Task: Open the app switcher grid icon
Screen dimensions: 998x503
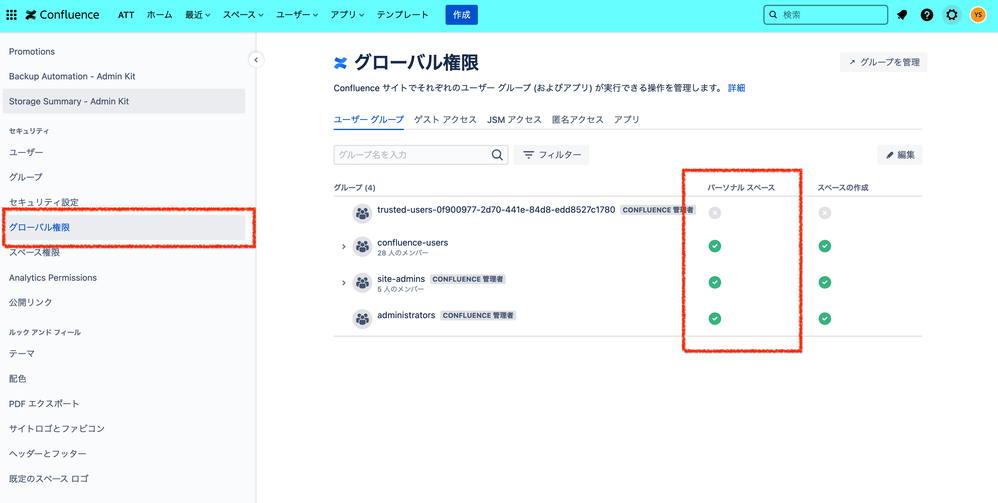Action: coord(11,15)
